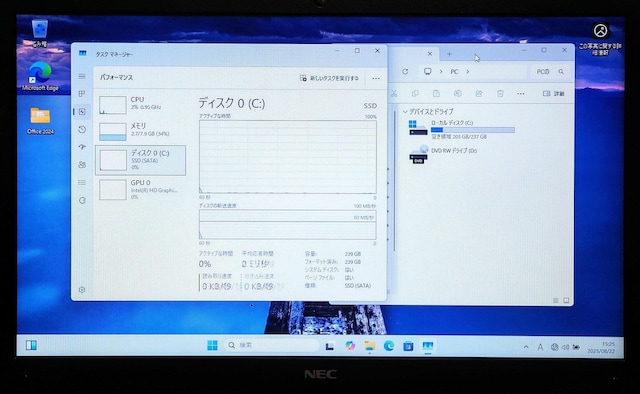
Task: Open Task Manager more options ellipsis
Action: point(376,78)
